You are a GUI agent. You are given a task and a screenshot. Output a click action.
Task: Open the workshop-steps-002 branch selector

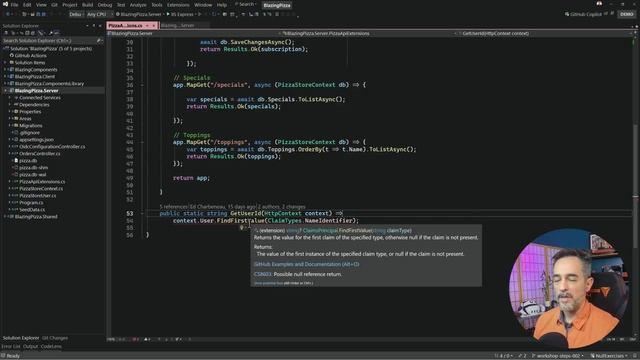point(558,356)
